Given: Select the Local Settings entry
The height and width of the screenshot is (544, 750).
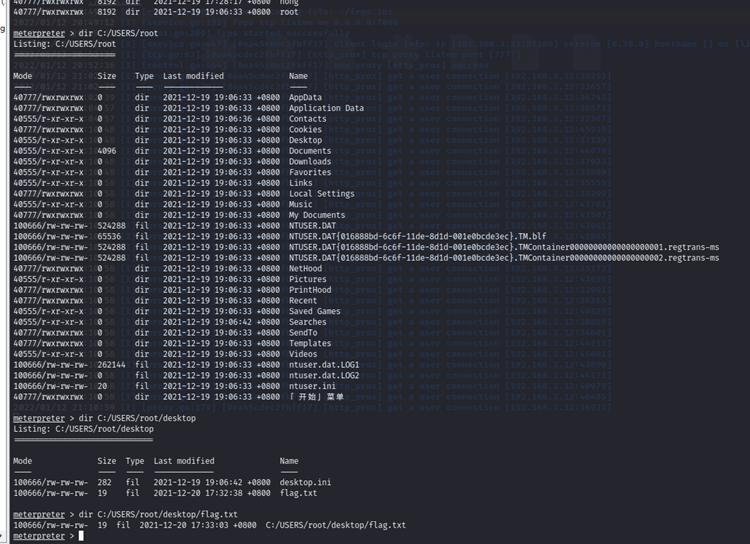Looking at the screenshot, I should 321,194.
